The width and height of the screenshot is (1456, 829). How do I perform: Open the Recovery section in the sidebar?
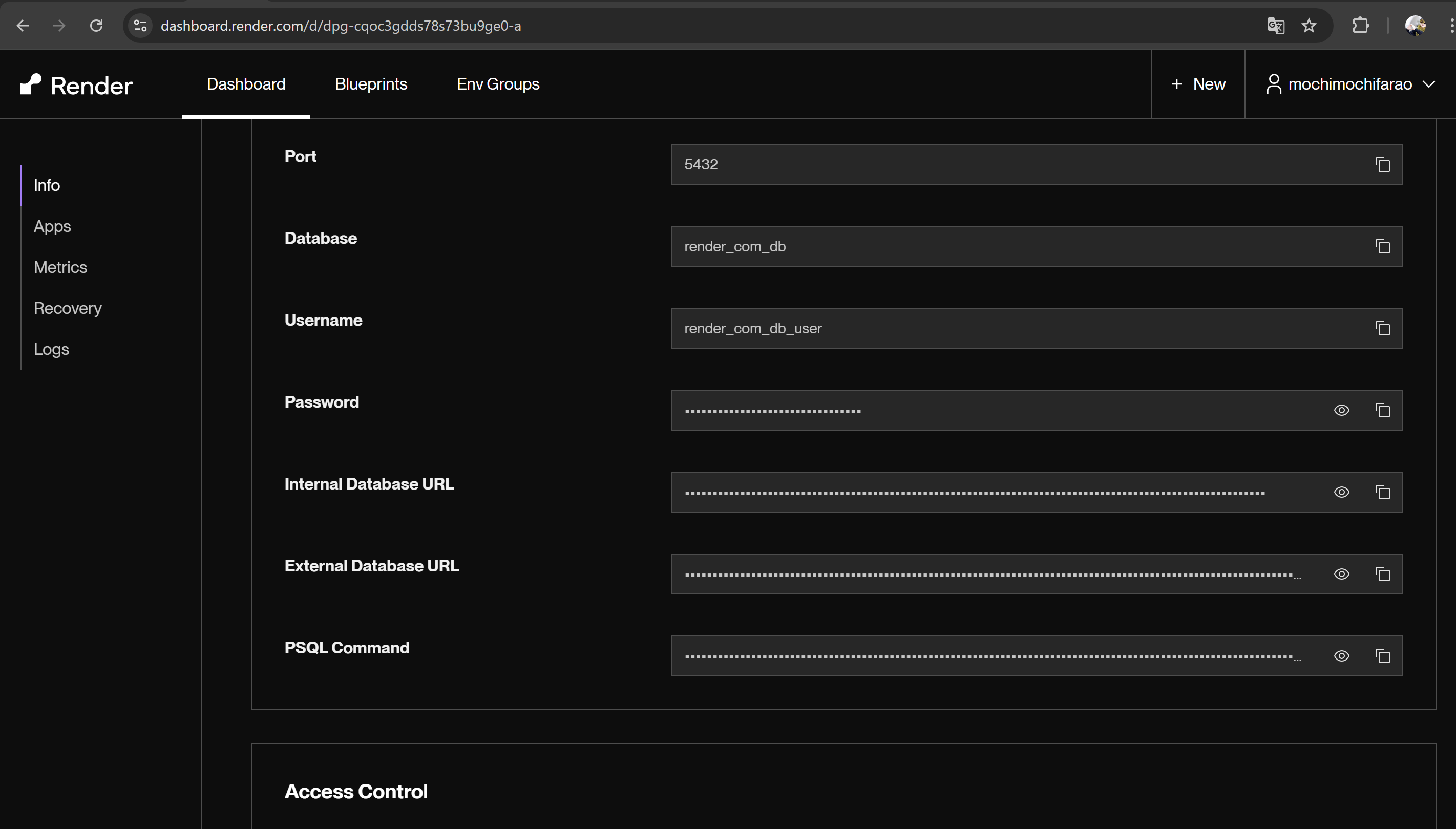point(67,308)
